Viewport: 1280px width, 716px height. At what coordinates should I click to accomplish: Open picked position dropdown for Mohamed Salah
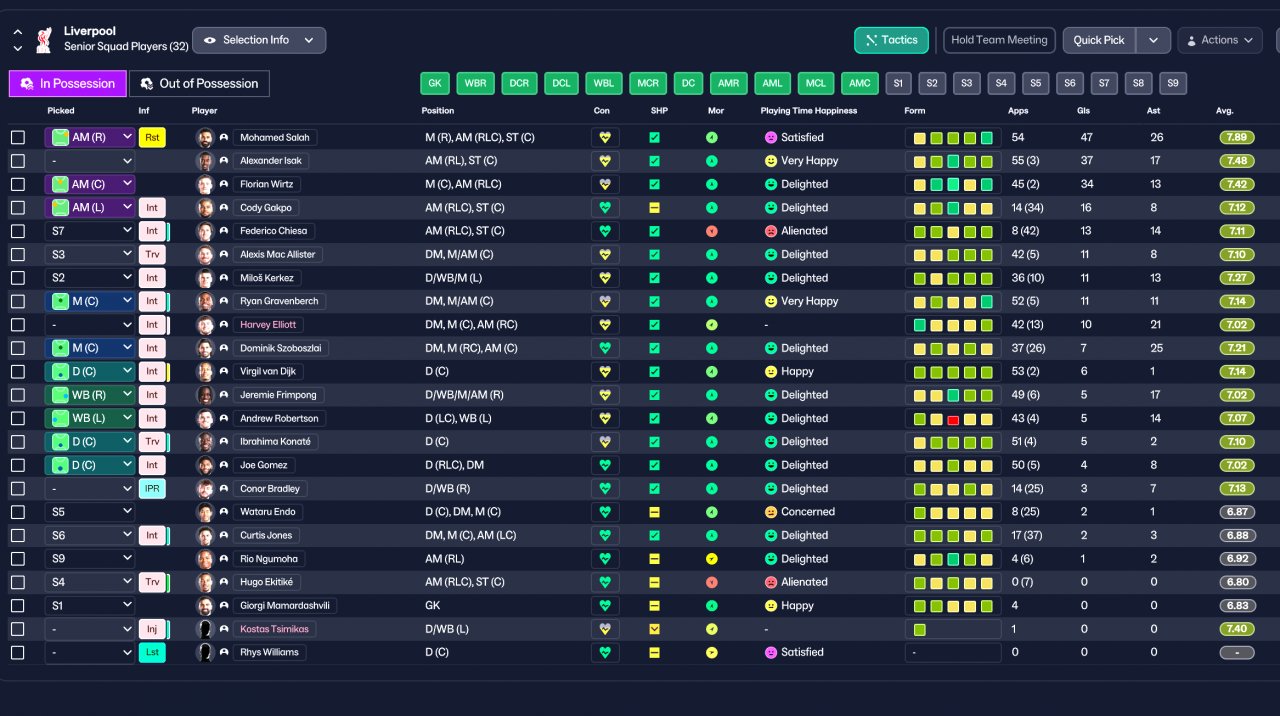tap(90, 138)
